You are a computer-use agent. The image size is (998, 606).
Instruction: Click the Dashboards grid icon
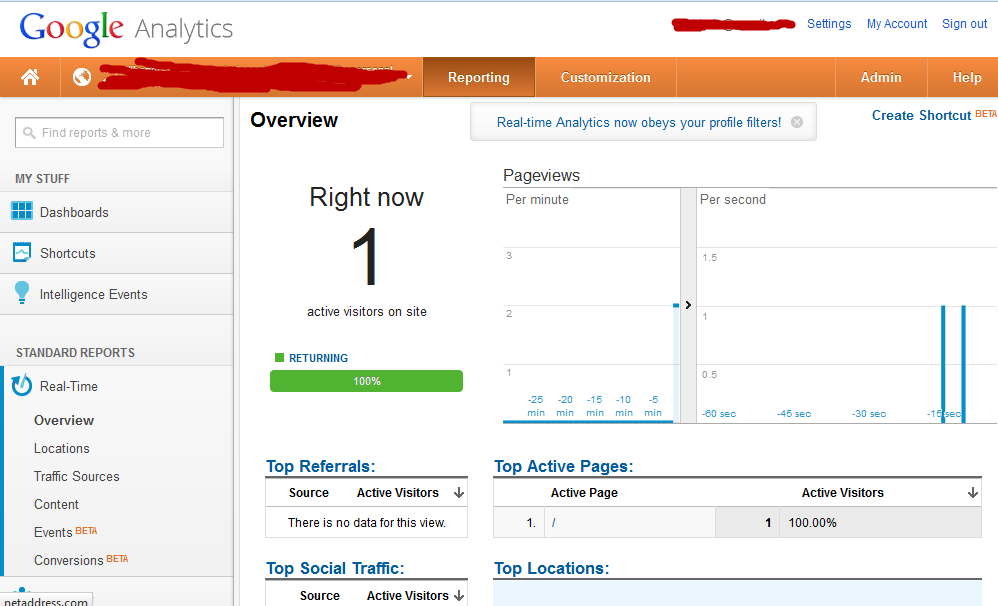[x=22, y=211]
